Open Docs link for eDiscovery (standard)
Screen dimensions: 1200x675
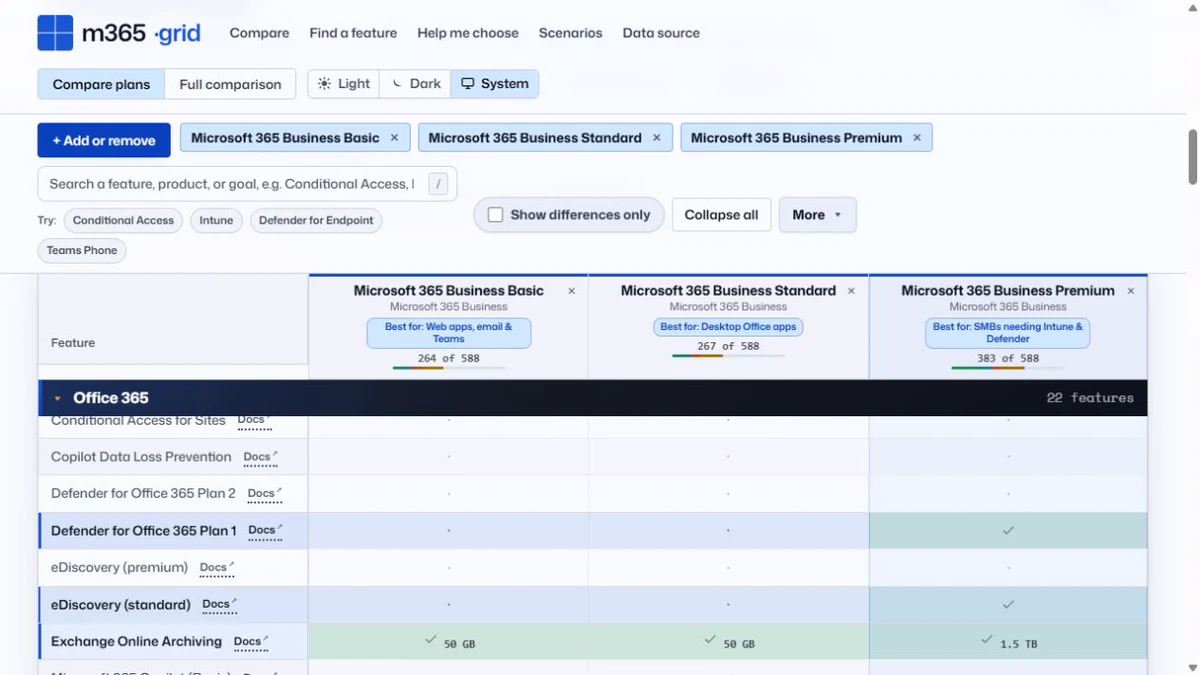(x=219, y=605)
